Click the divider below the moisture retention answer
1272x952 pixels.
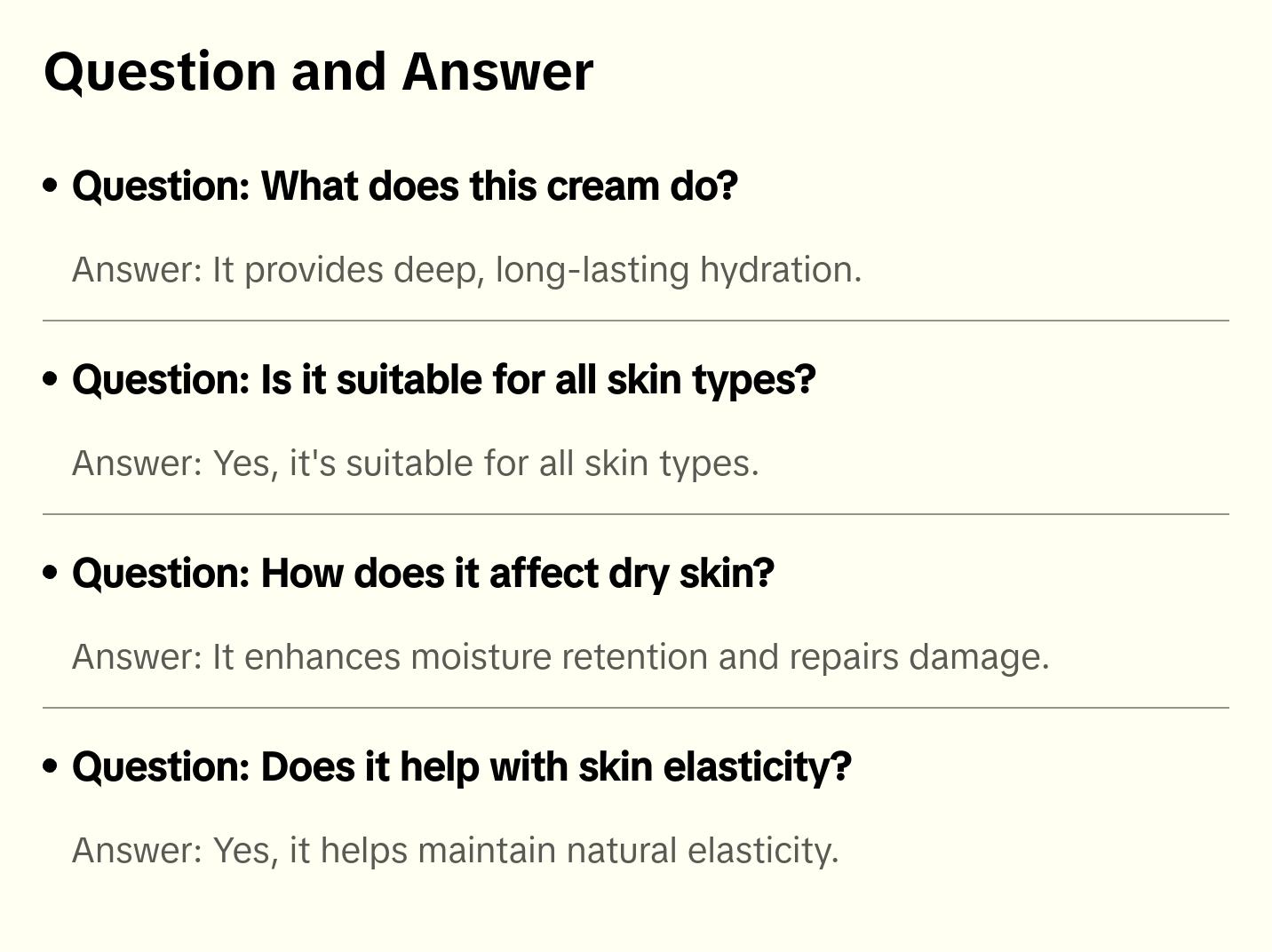click(x=635, y=708)
